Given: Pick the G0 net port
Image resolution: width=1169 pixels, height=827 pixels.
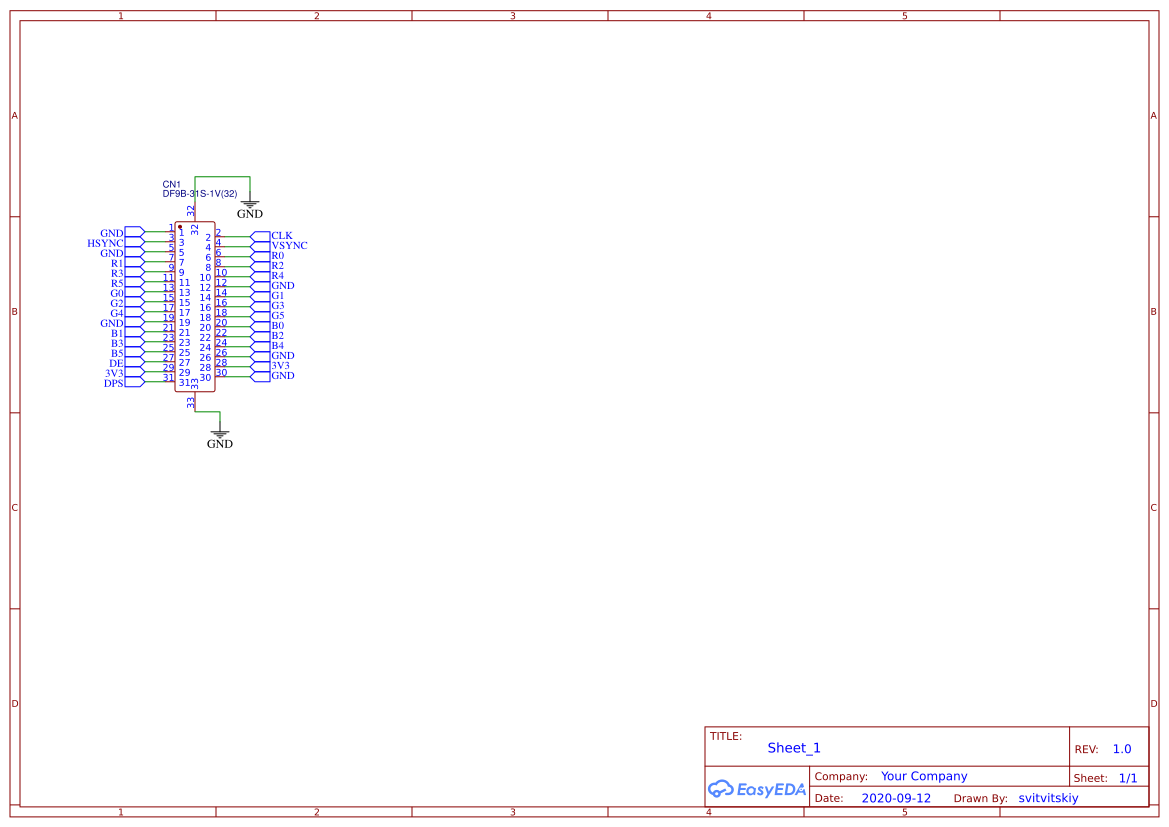Looking at the screenshot, I should tap(127, 293).
